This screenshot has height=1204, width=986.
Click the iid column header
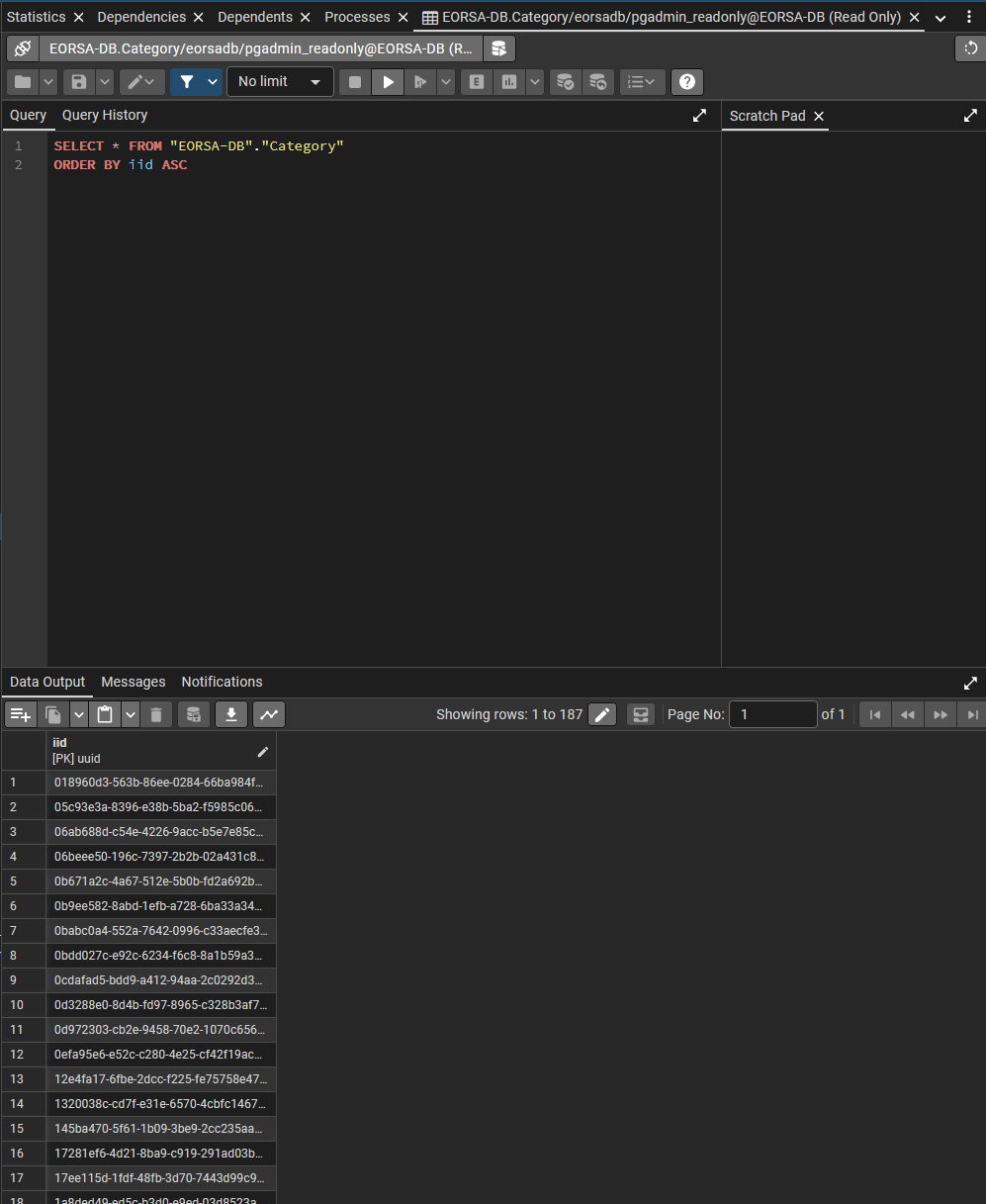[161, 751]
